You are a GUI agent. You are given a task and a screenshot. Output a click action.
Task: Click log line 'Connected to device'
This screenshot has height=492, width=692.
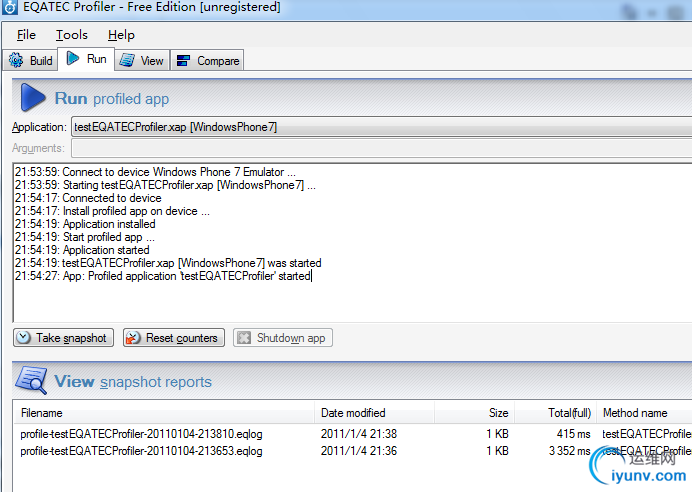point(88,198)
